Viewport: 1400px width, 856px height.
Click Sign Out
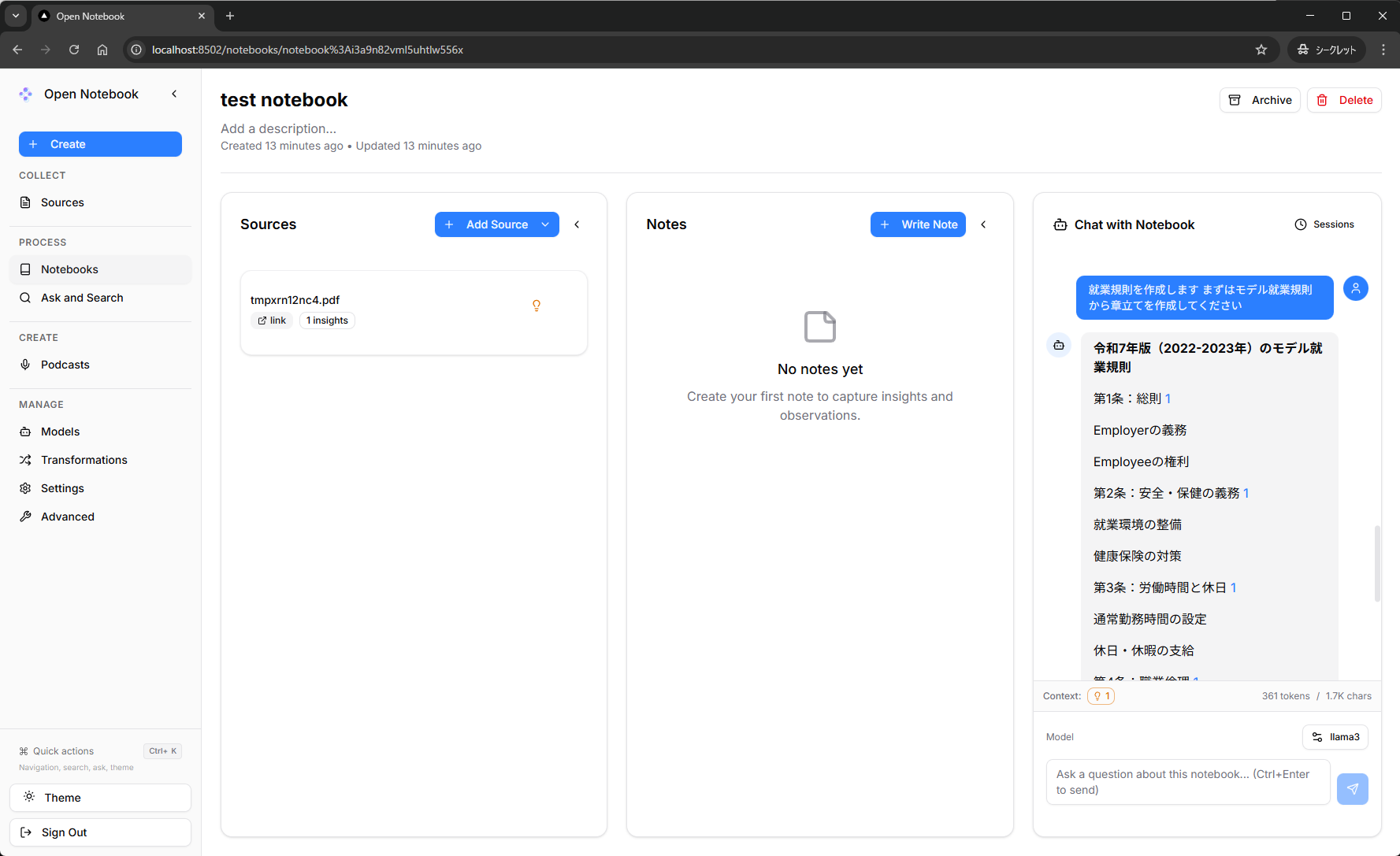click(x=100, y=832)
